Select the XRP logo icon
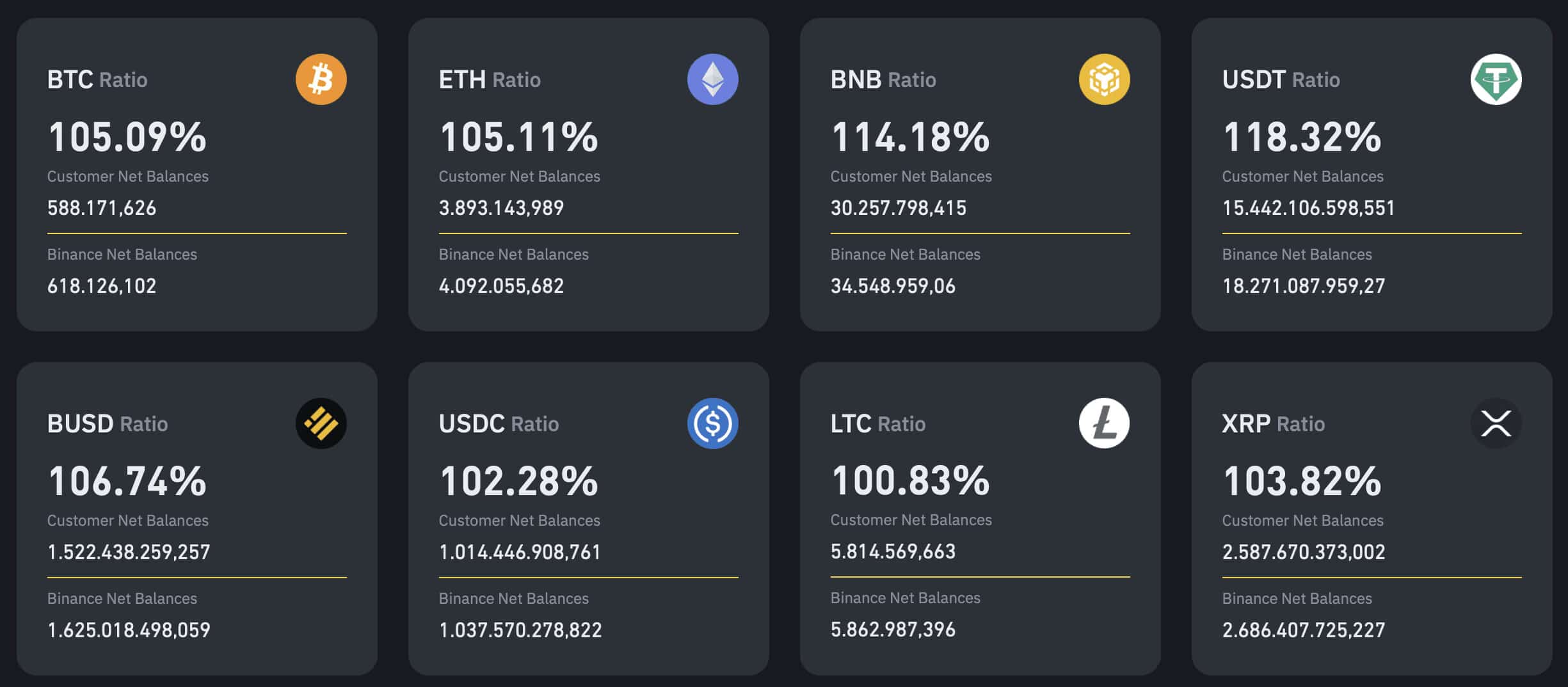The width and height of the screenshot is (1568, 687). (x=1496, y=422)
